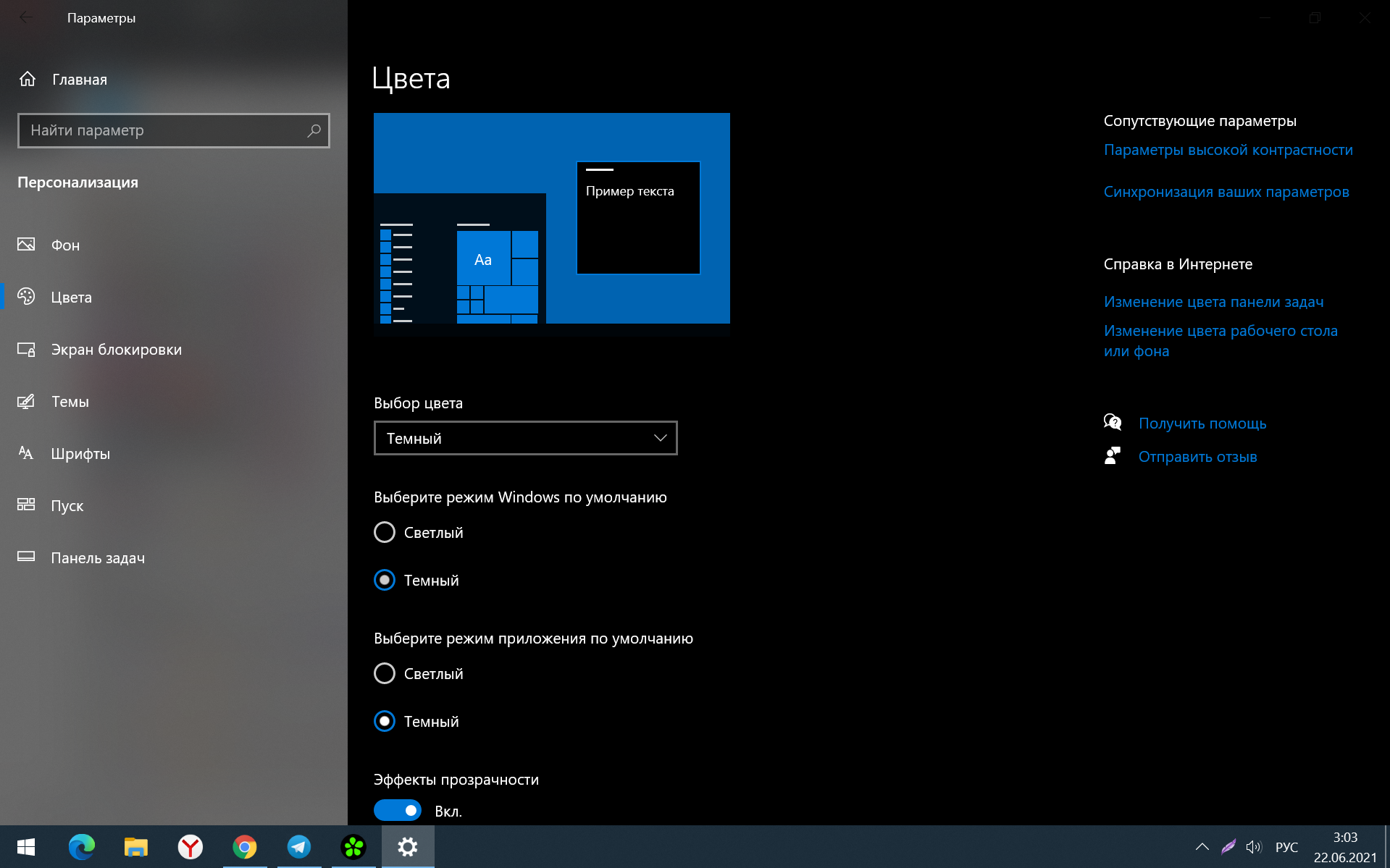Focus the Найти параметр search field
The image size is (1390, 868).
tap(174, 130)
